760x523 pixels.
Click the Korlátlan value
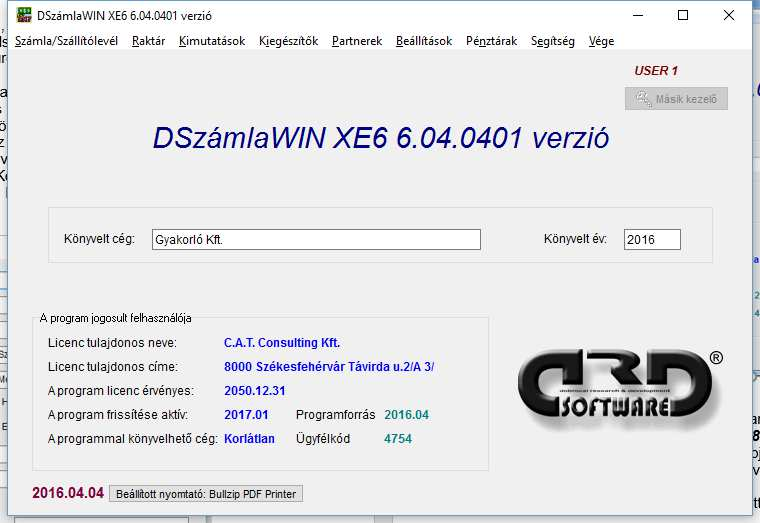[249, 439]
